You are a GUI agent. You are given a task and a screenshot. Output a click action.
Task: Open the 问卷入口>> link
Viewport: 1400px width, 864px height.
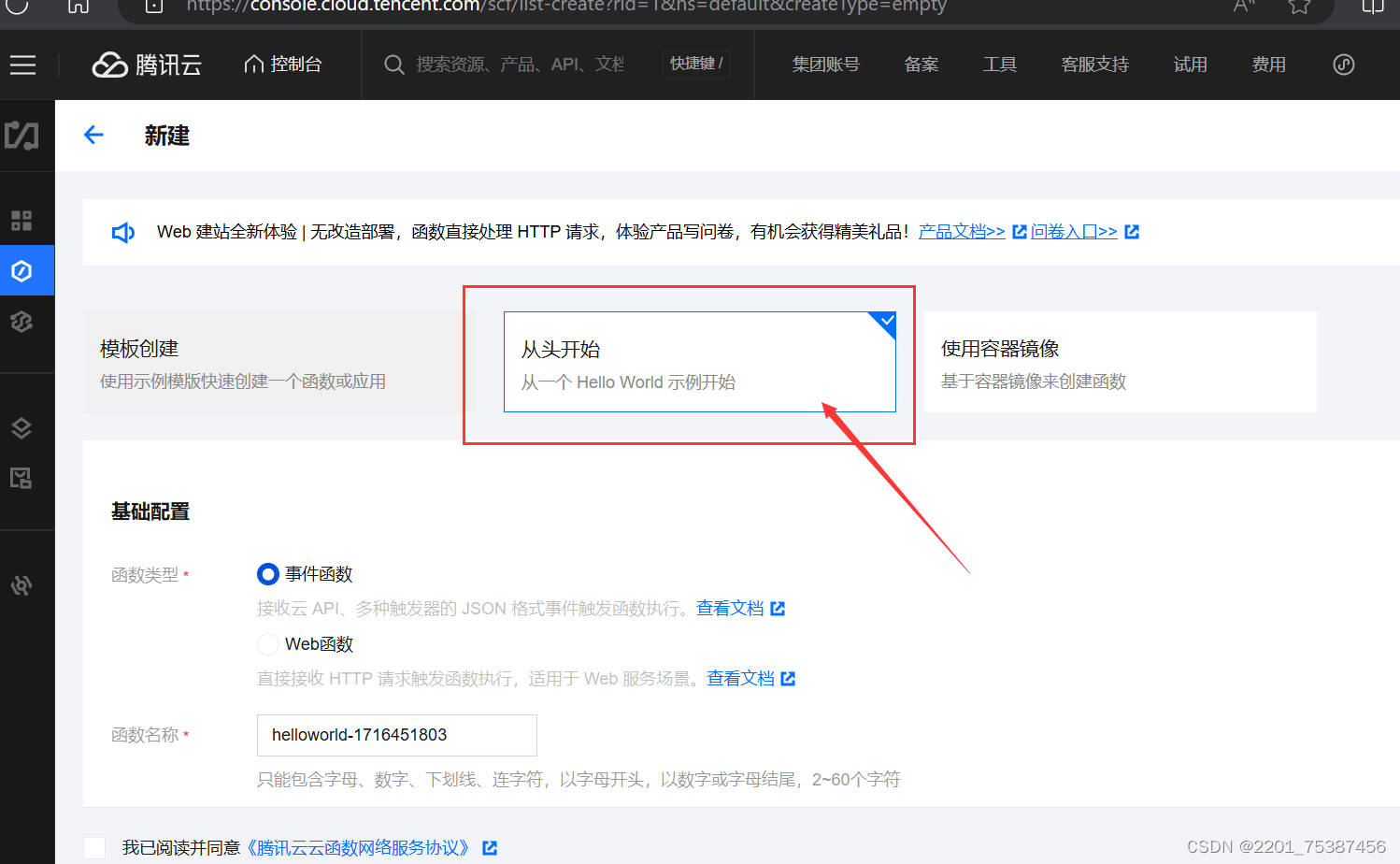tap(1074, 232)
